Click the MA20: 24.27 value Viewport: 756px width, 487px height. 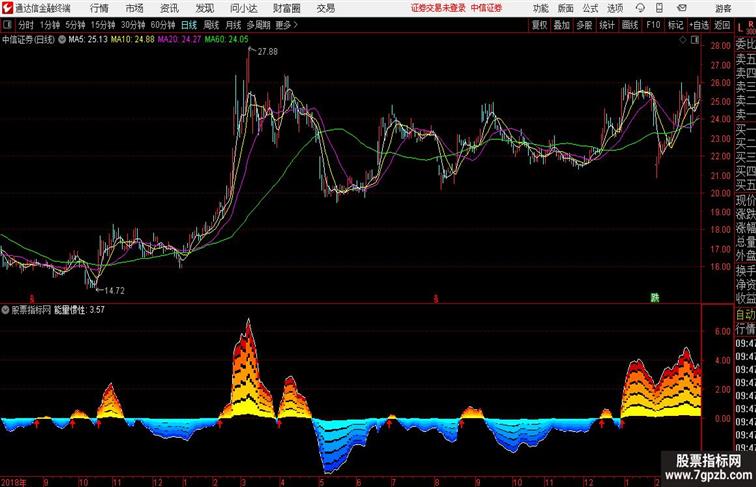[179, 40]
